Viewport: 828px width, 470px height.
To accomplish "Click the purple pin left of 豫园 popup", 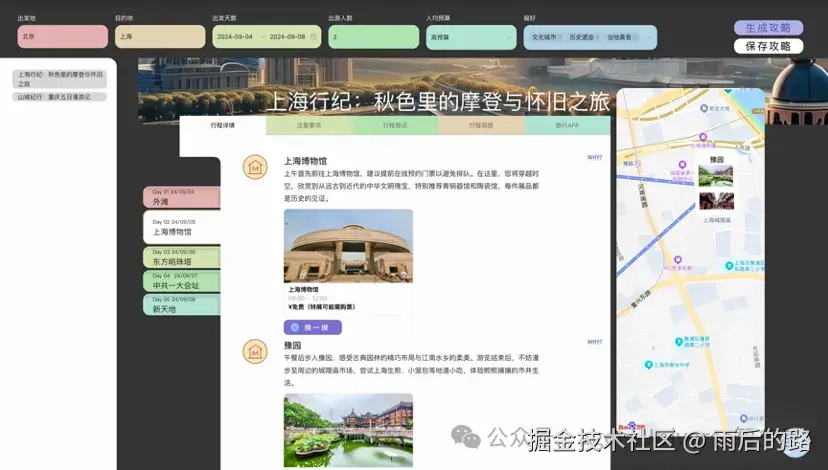I will point(682,165).
